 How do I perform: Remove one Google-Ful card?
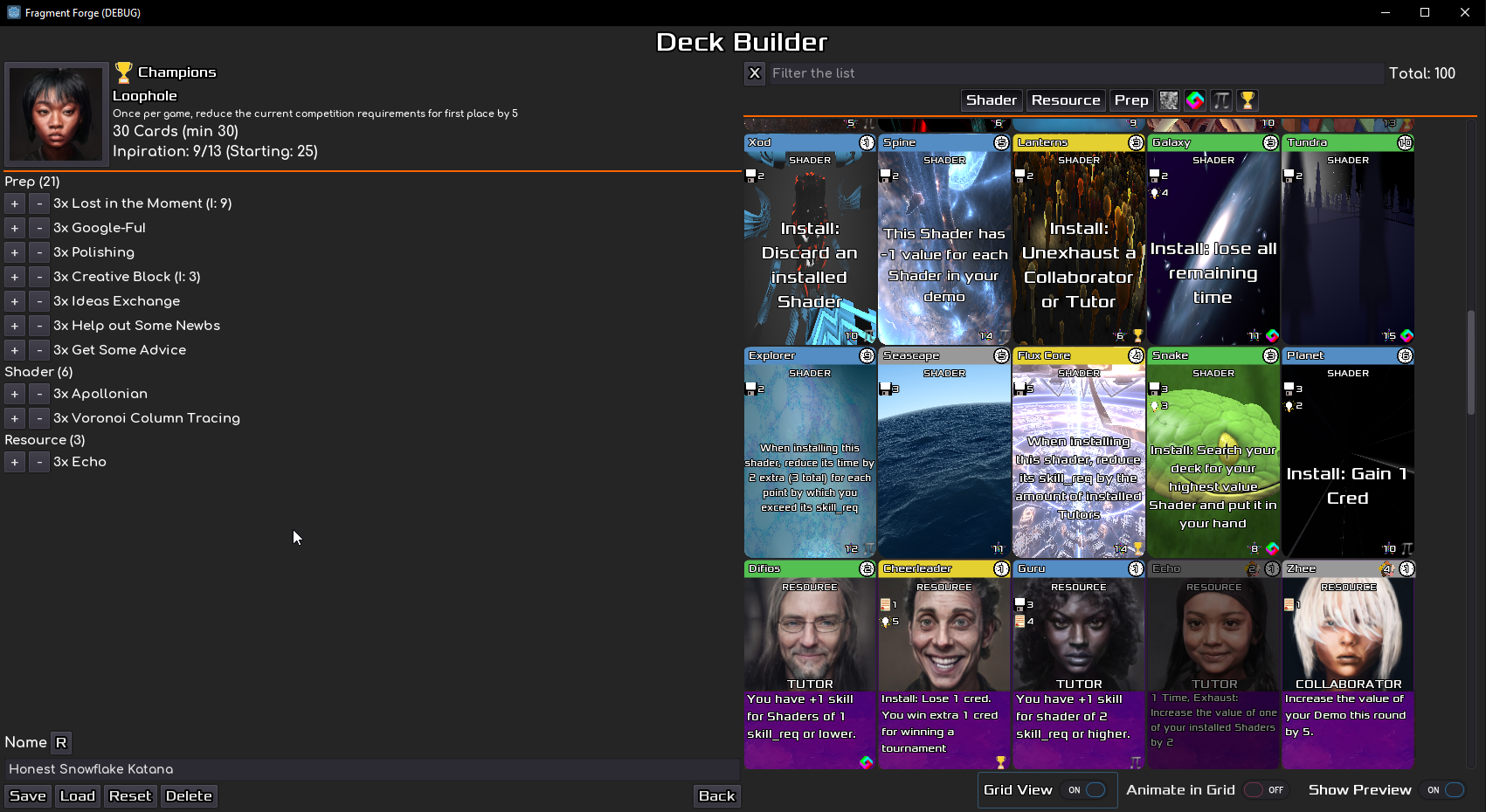[39, 228]
